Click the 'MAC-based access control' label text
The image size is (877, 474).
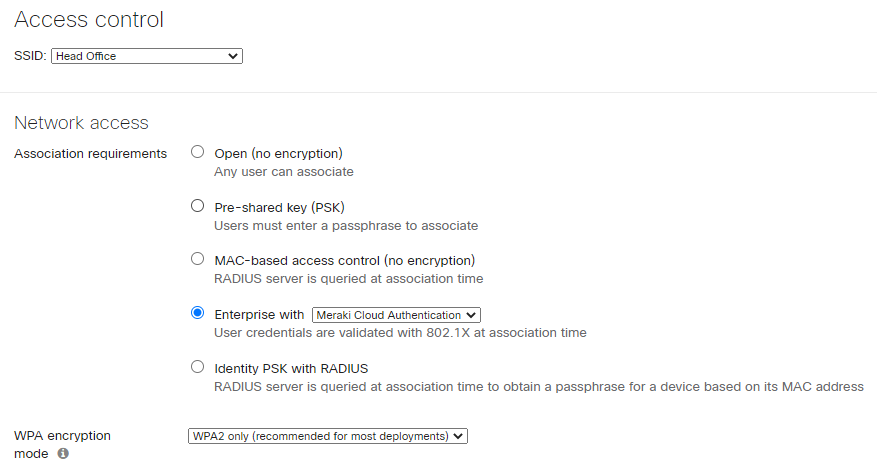344,260
